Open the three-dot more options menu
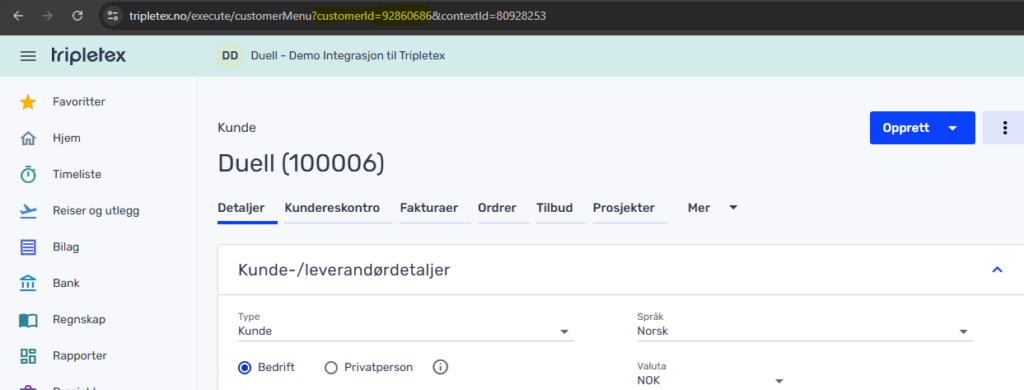Image resolution: width=1024 pixels, height=390 pixels. (x=1005, y=128)
